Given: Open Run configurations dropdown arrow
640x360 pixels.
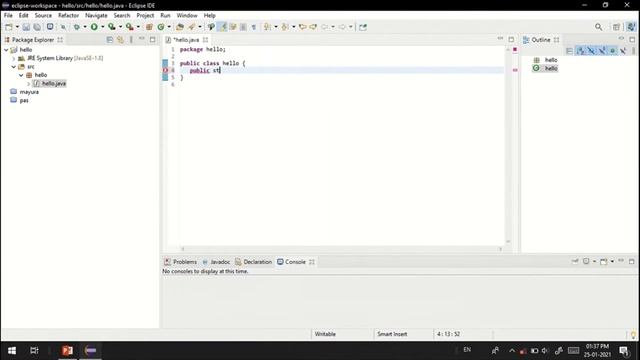Looking at the screenshot, I should click(102, 27).
